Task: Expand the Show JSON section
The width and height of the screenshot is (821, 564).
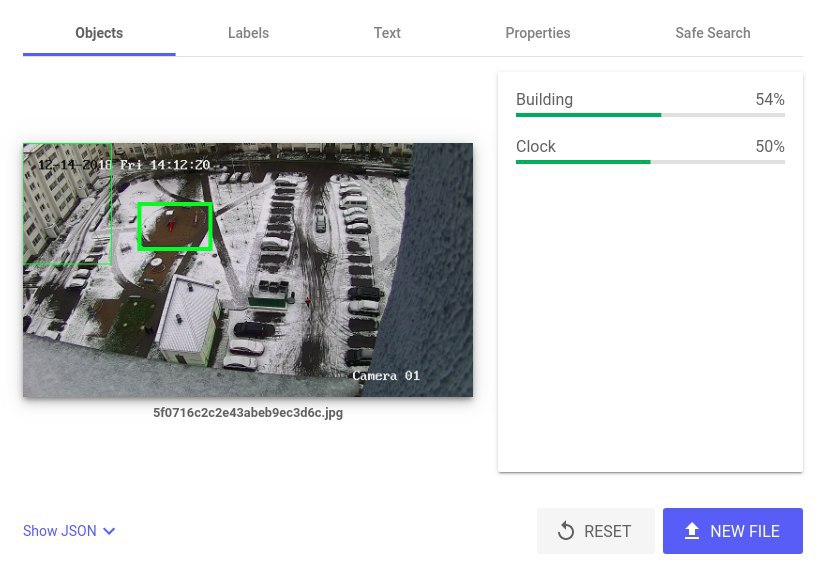Action: pyautogui.click(x=69, y=531)
